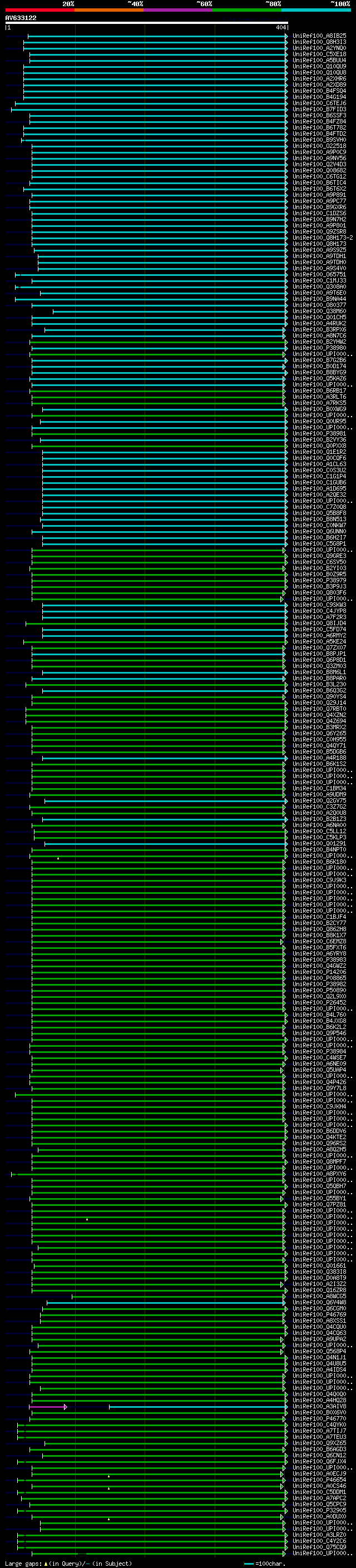Select label UniRef100_C1MJ33
This screenshot has width=356, height=1568.
[x=319, y=280]
